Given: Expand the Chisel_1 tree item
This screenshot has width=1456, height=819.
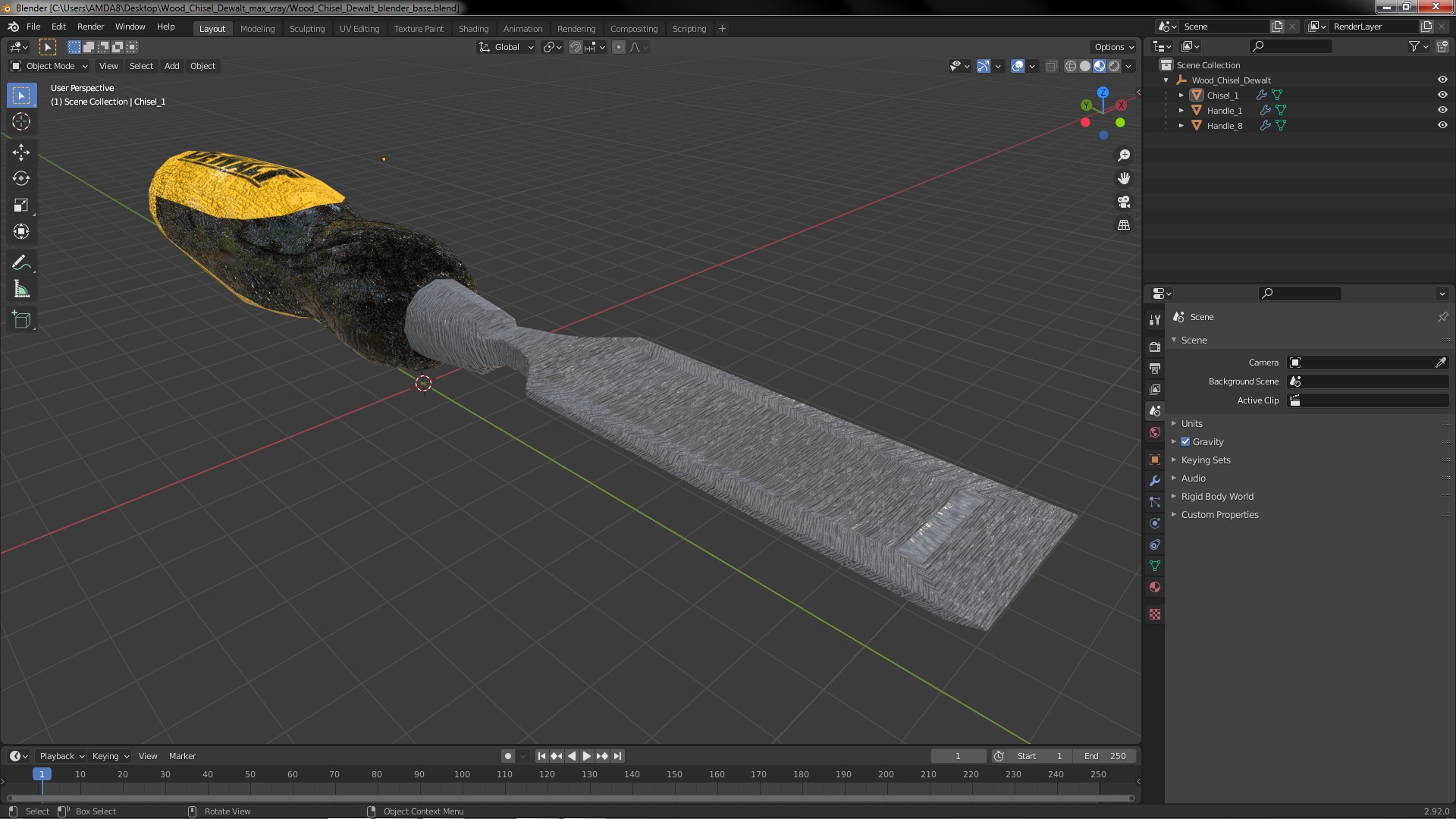Looking at the screenshot, I should [x=1181, y=96].
